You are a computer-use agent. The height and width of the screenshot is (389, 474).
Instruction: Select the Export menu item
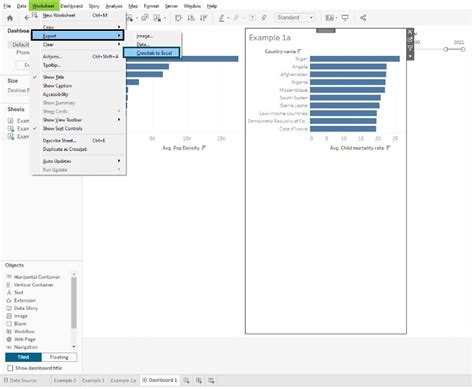pyautogui.click(x=78, y=35)
